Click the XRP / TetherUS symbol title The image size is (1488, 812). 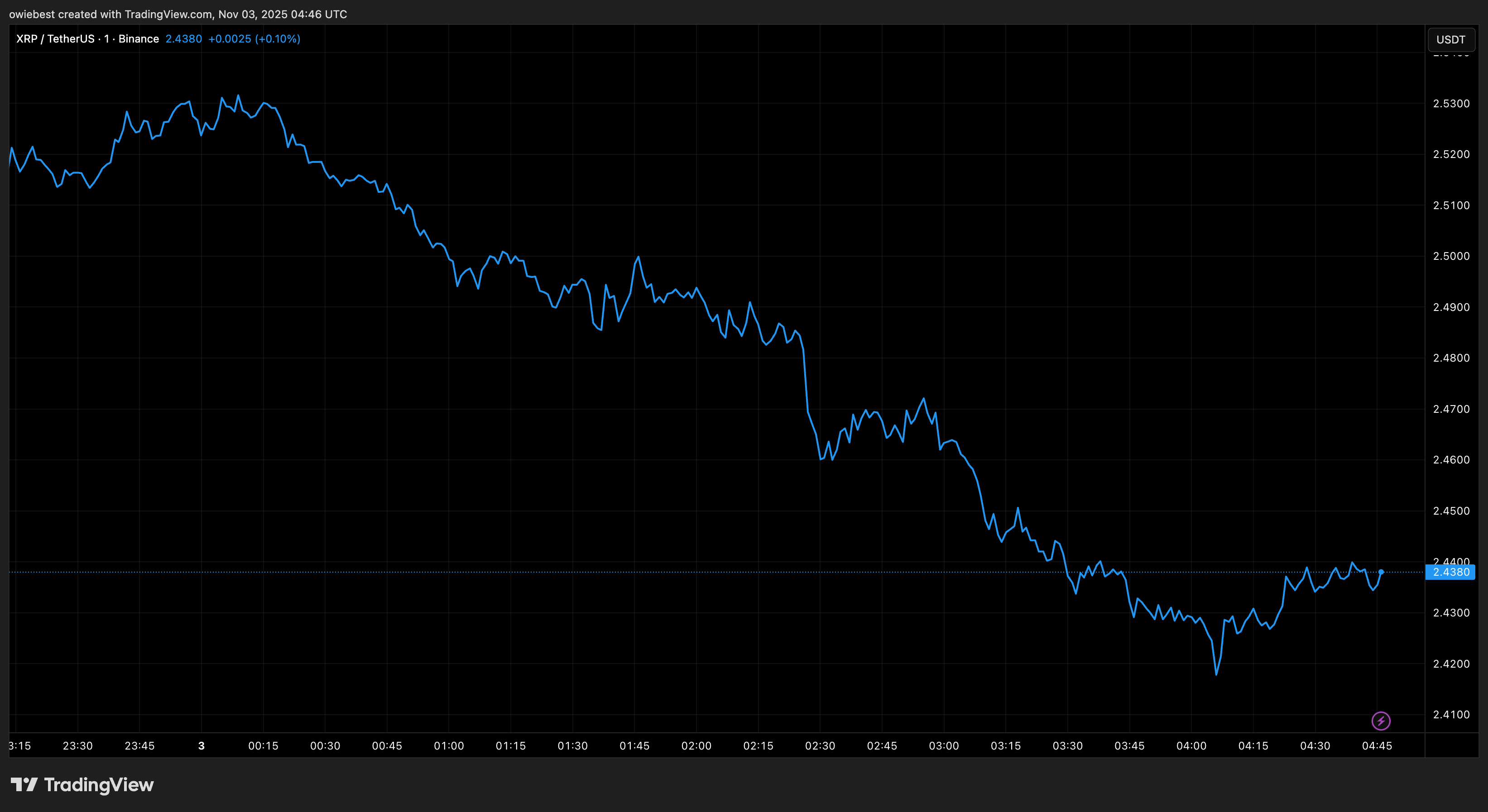click(x=55, y=38)
